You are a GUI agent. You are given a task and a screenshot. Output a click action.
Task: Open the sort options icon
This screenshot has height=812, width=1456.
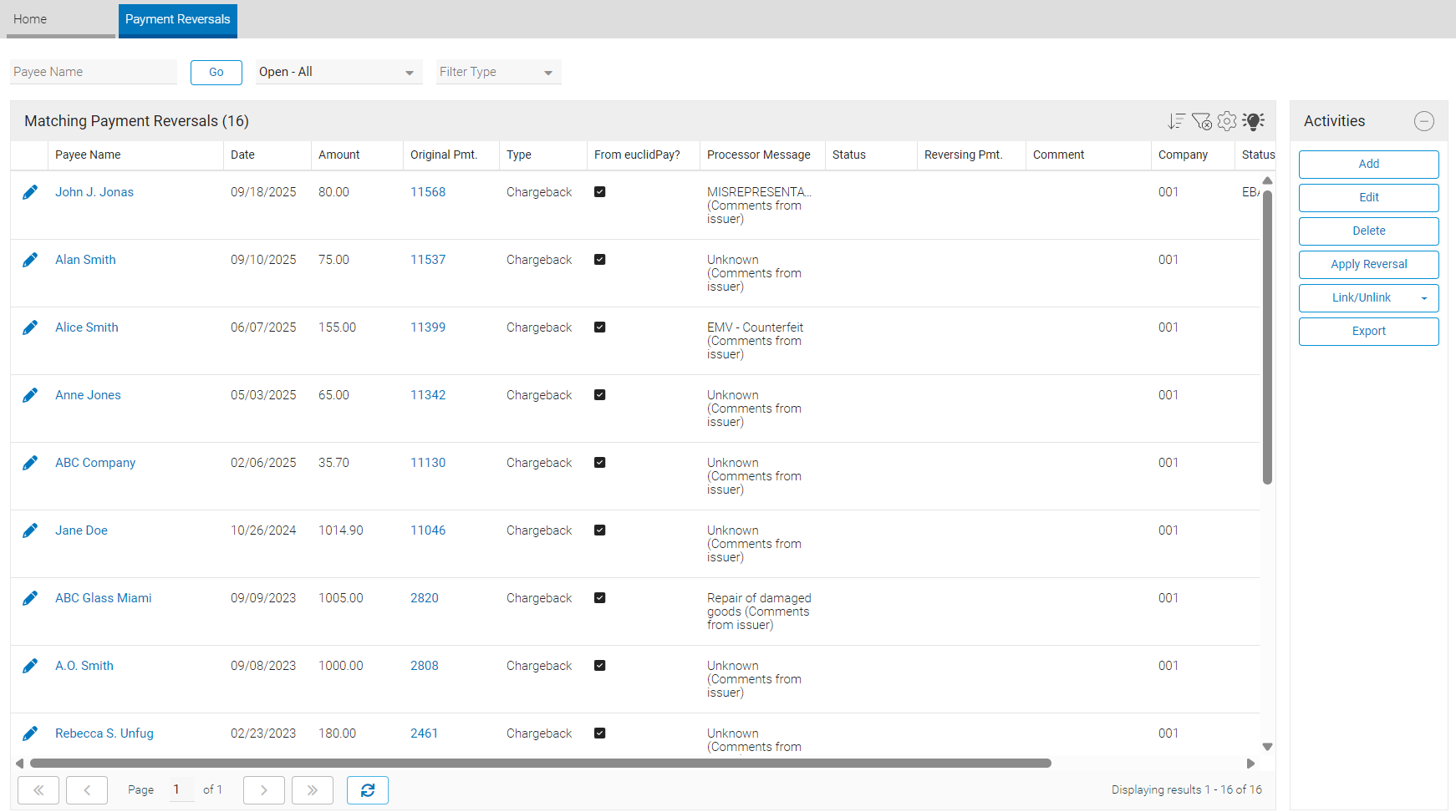[x=1176, y=121]
